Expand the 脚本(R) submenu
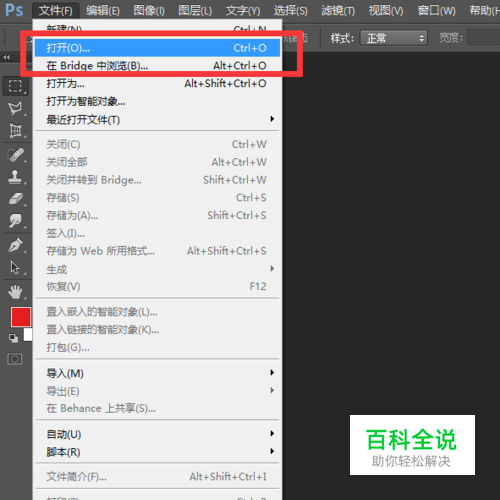 point(157,452)
